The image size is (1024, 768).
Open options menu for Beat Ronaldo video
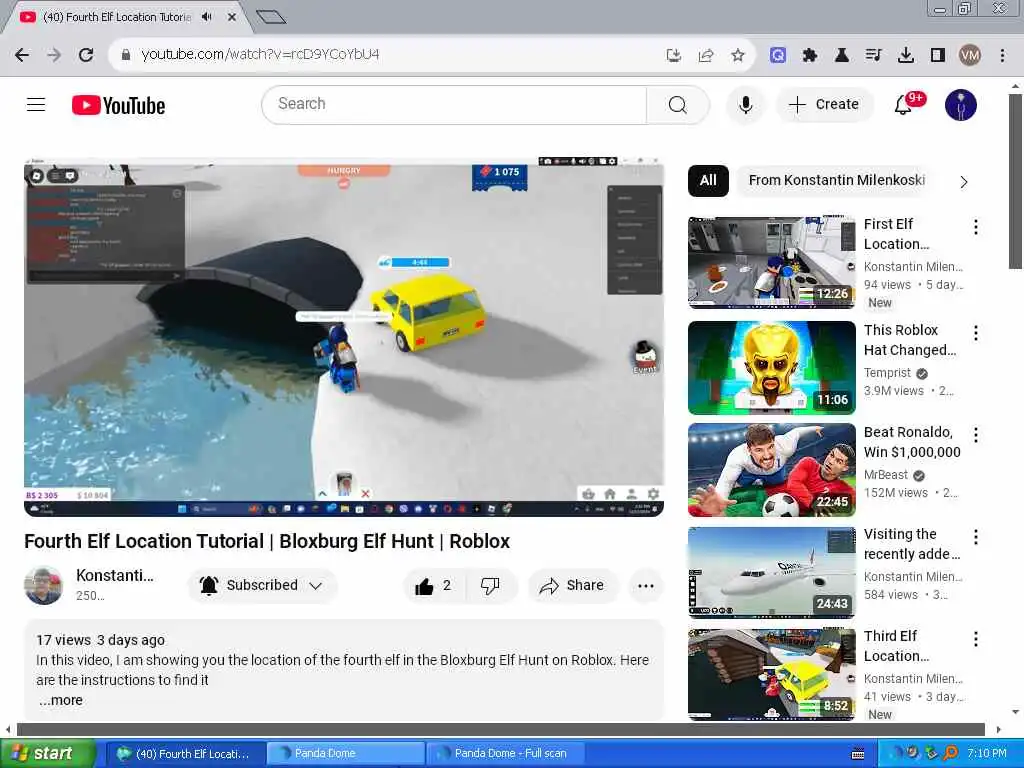[x=976, y=435]
